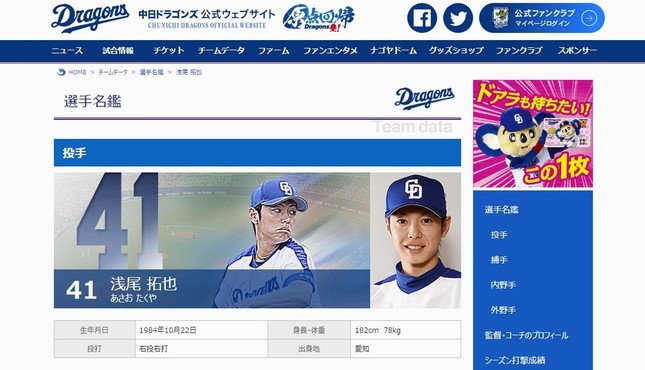Click the arrow icon on fan club login
645x370 pixels.
pos(589,18)
